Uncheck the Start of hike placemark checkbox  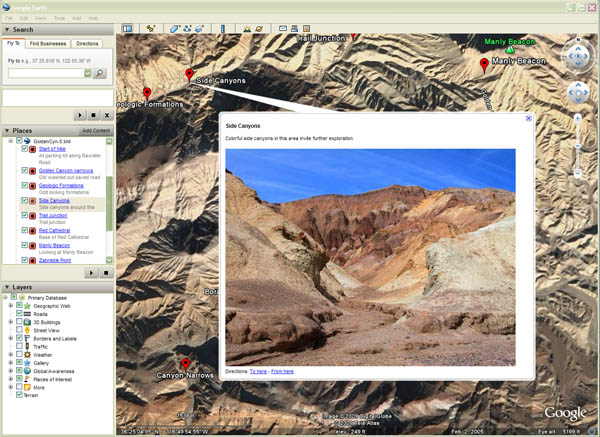coord(24,148)
